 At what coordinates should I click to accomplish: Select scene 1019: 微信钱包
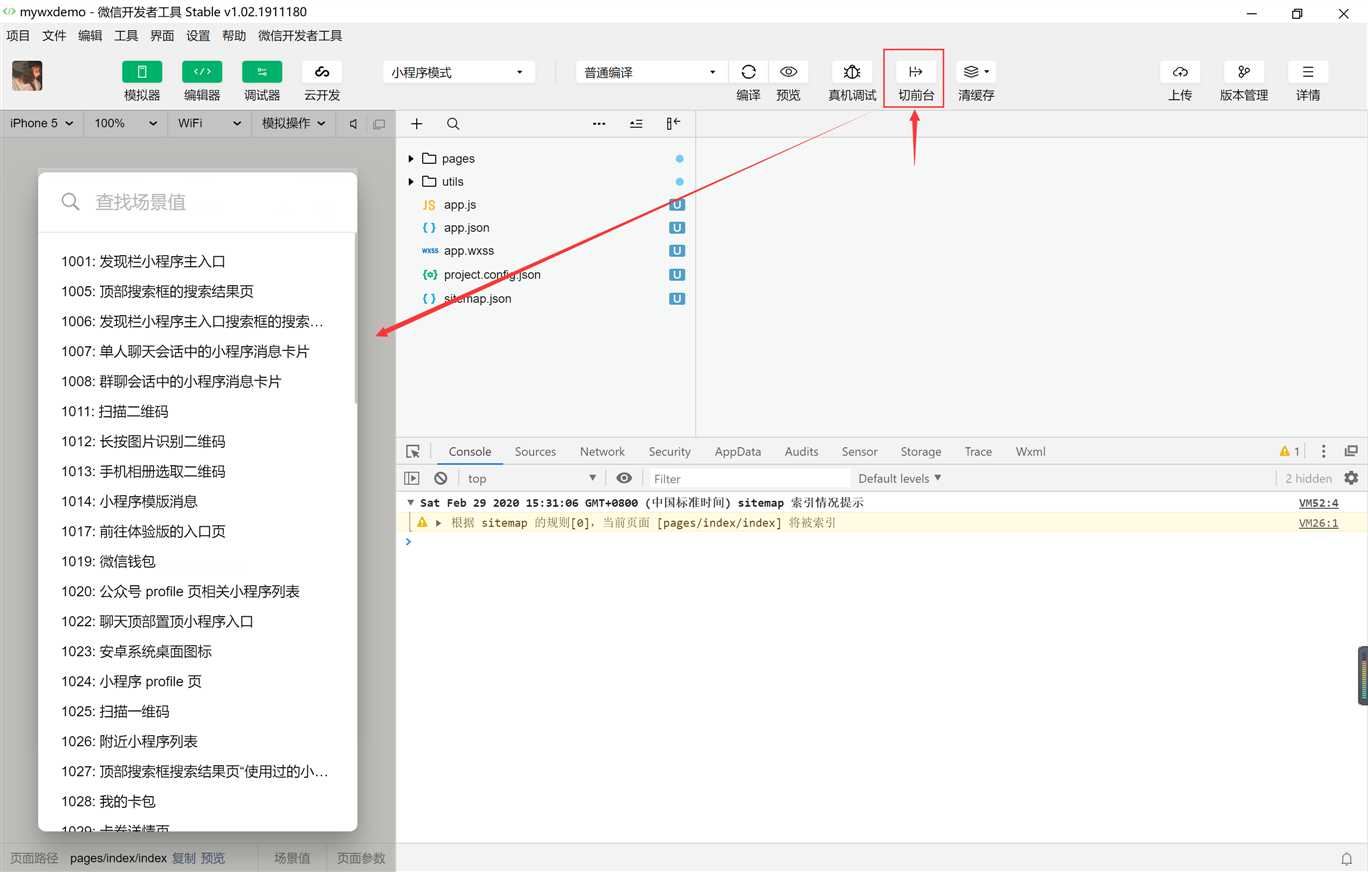108,562
